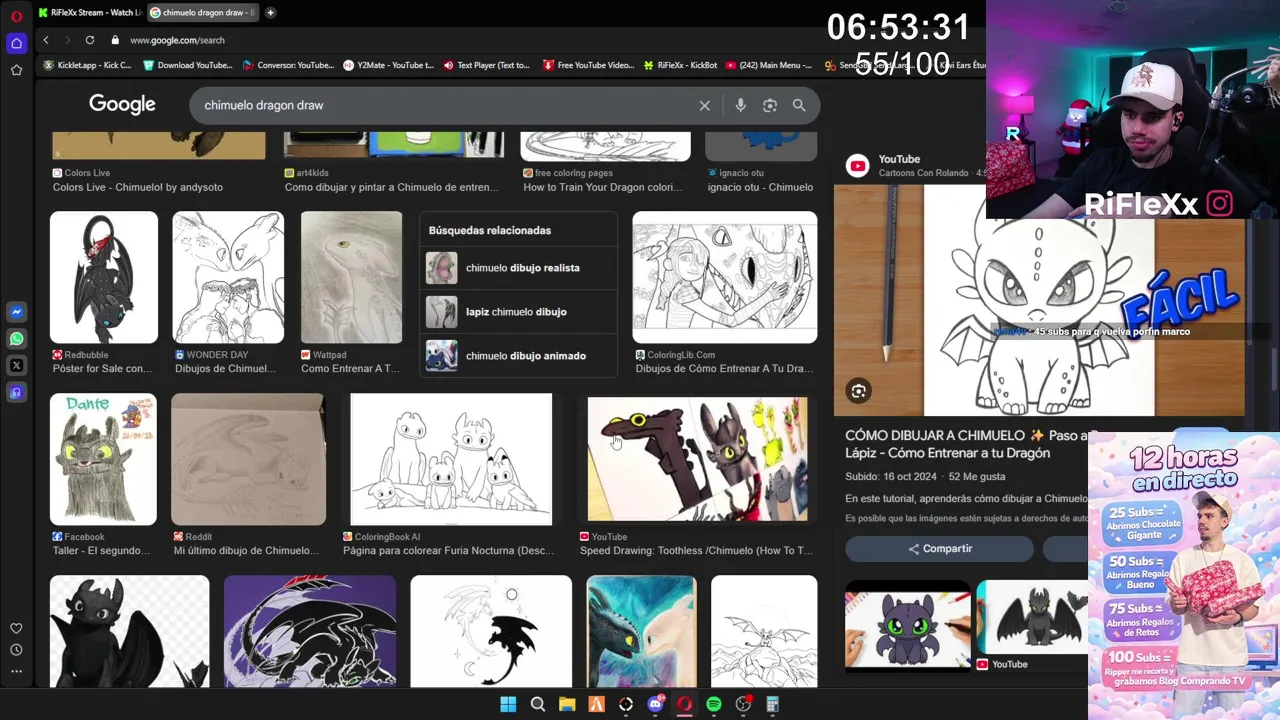This screenshot has width=1280, height=720.
Task: Open Spotify from the taskbar
Action: click(x=714, y=704)
